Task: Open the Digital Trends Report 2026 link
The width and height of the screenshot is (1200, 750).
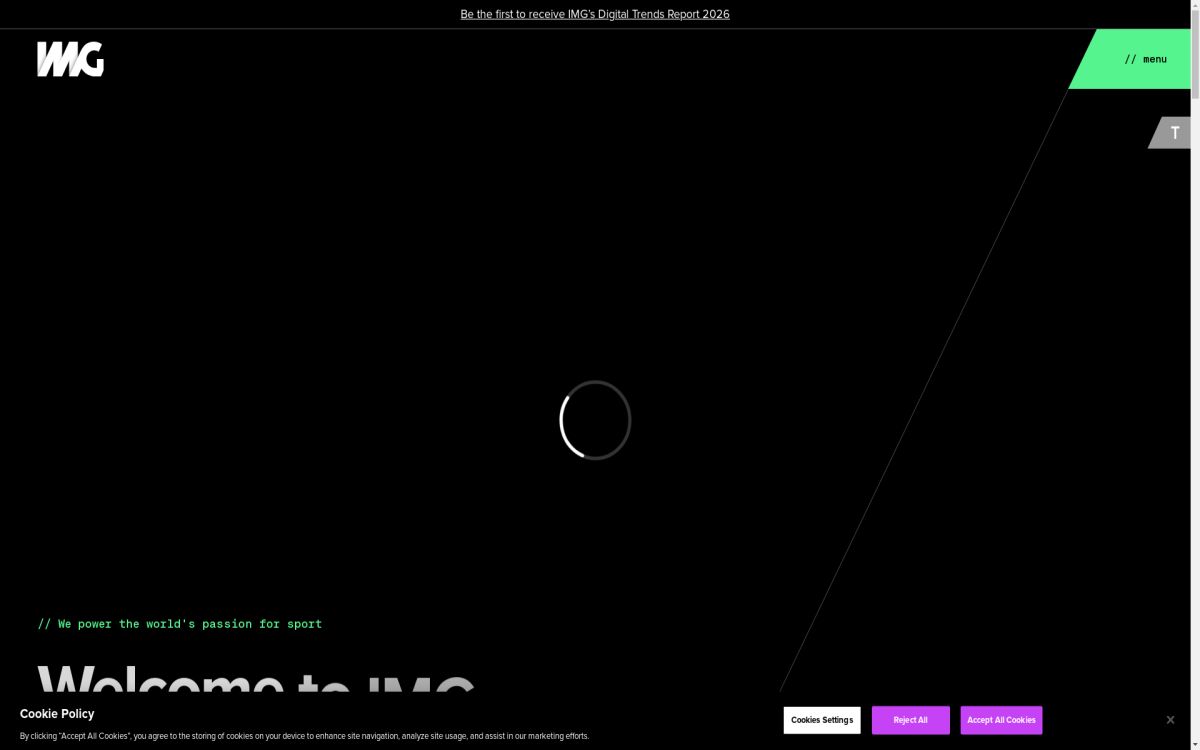Action: click(595, 14)
